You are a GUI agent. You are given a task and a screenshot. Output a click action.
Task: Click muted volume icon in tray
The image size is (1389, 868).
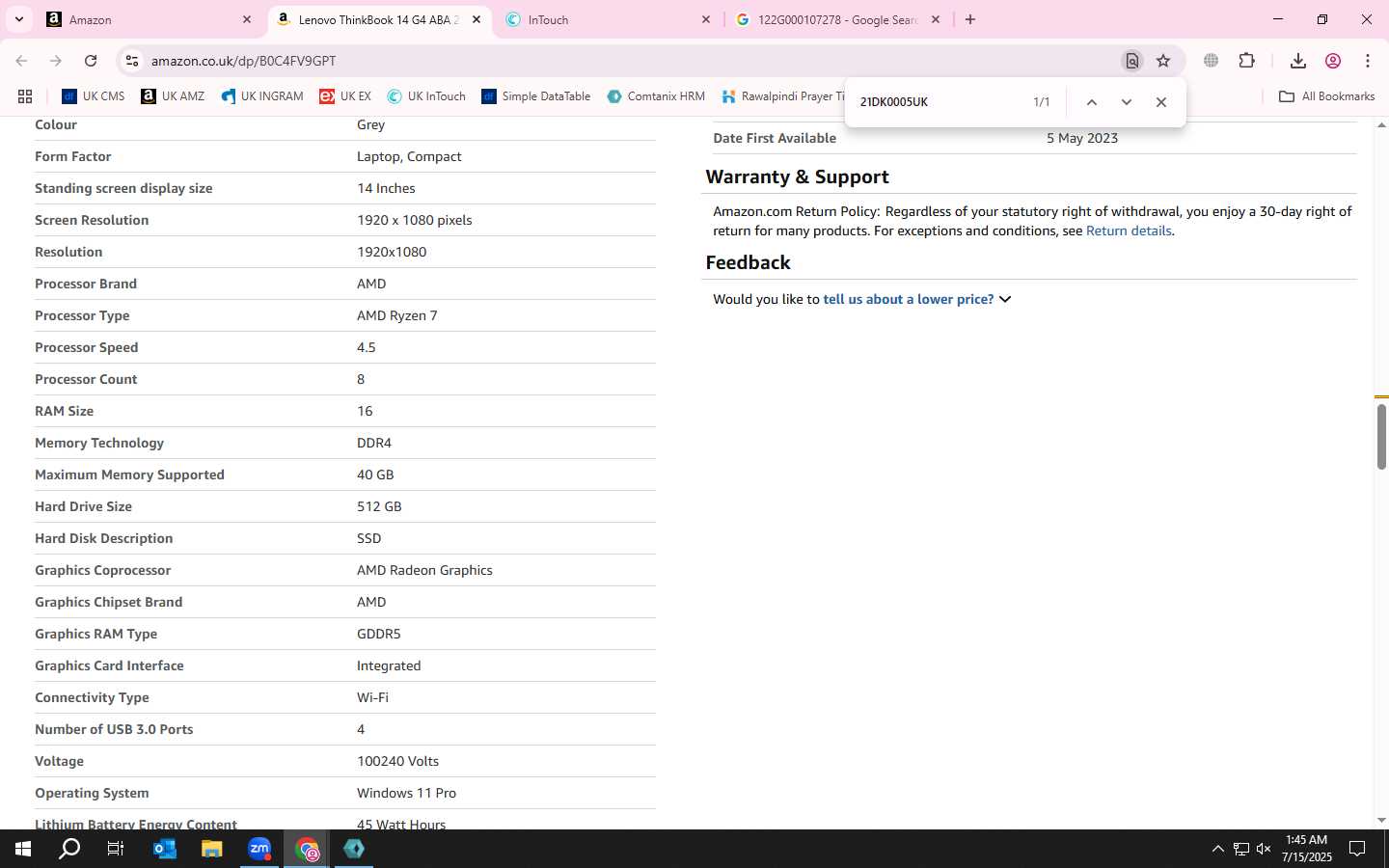(x=1264, y=849)
